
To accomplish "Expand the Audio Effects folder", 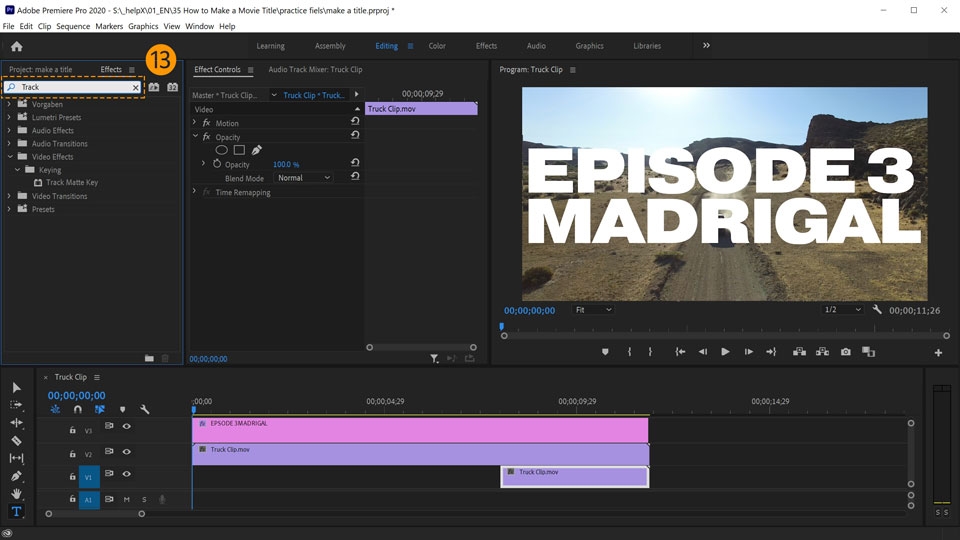I will tap(9, 130).
